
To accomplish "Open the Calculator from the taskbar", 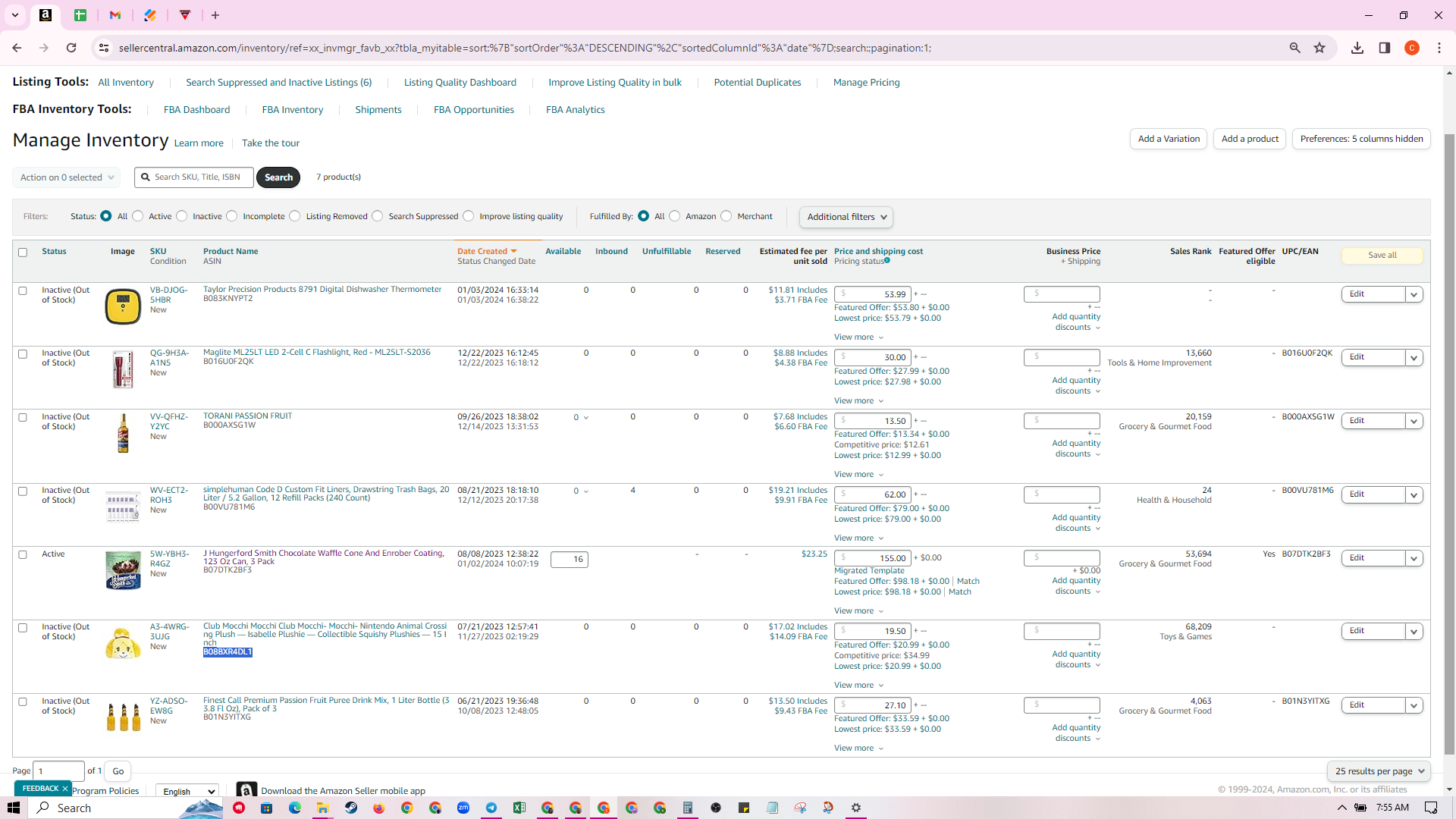I will click(x=688, y=808).
